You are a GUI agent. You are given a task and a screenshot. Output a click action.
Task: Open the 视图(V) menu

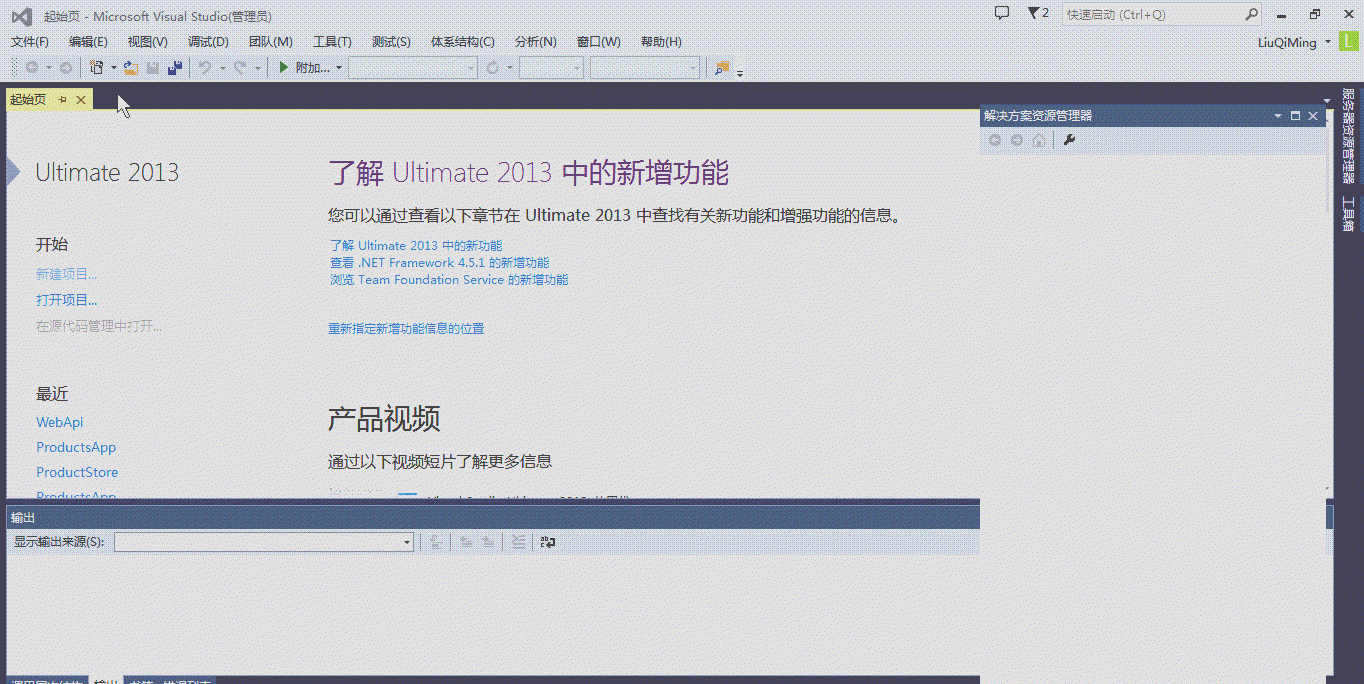pos(148,42)
